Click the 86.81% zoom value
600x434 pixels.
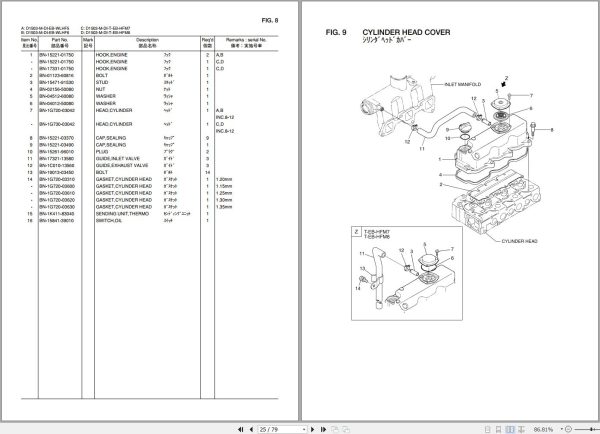tap(543, 429)
